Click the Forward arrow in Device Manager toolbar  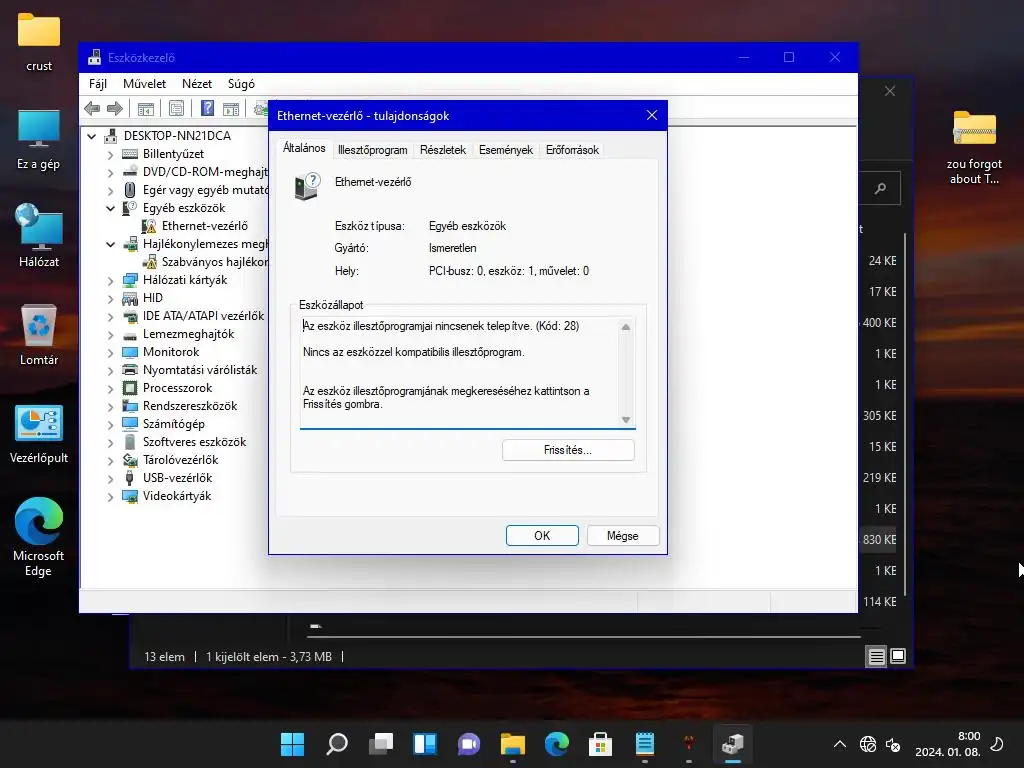pyautogui.click(x=114, y=108)
